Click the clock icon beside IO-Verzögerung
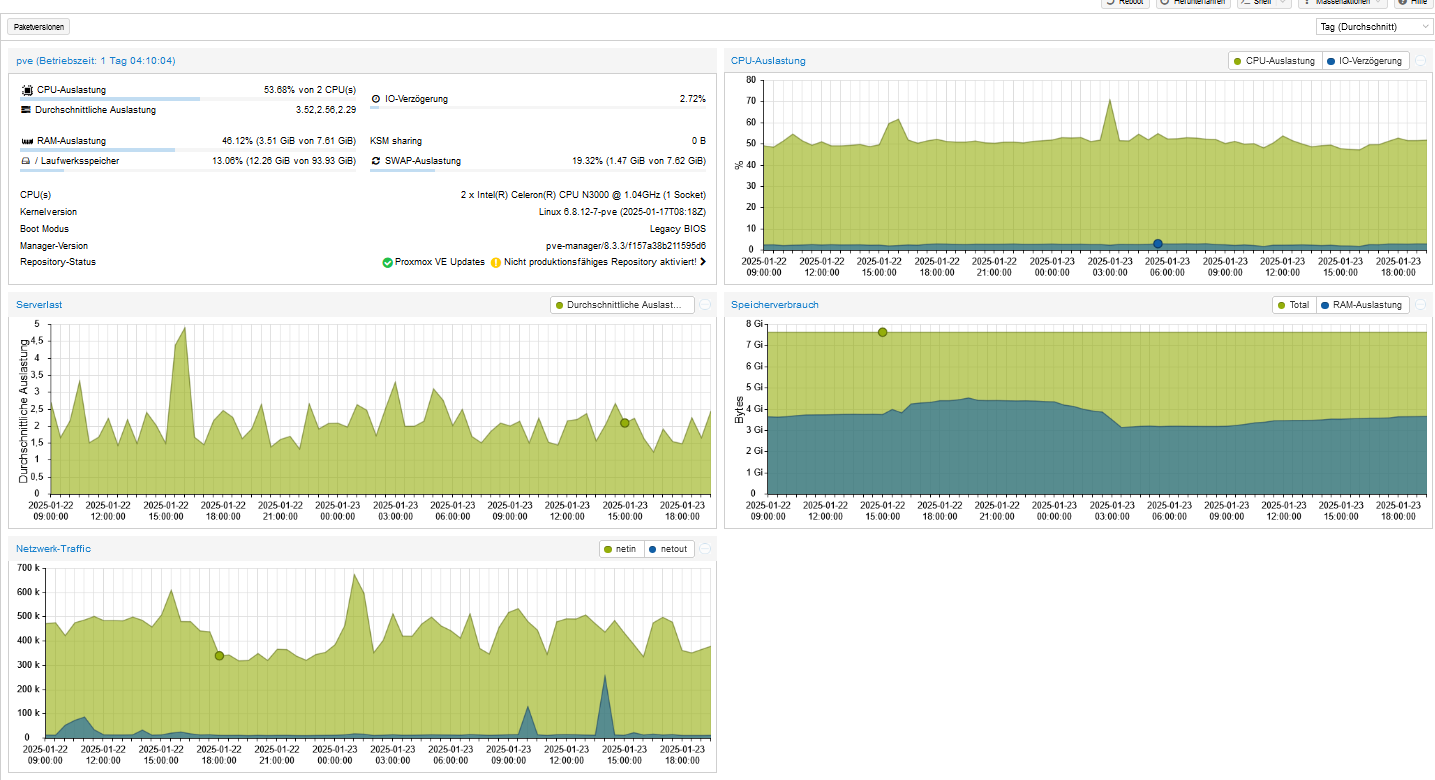Screen dimensions: 1435x780 (376, 99)
